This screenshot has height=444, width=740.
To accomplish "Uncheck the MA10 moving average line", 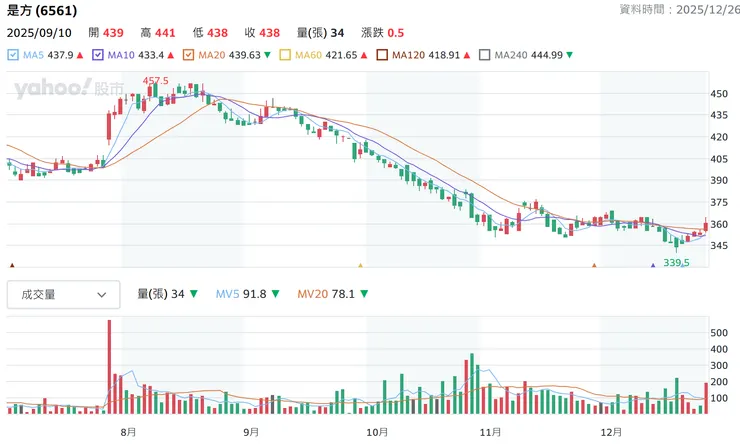I will click(x=99, y=55).
